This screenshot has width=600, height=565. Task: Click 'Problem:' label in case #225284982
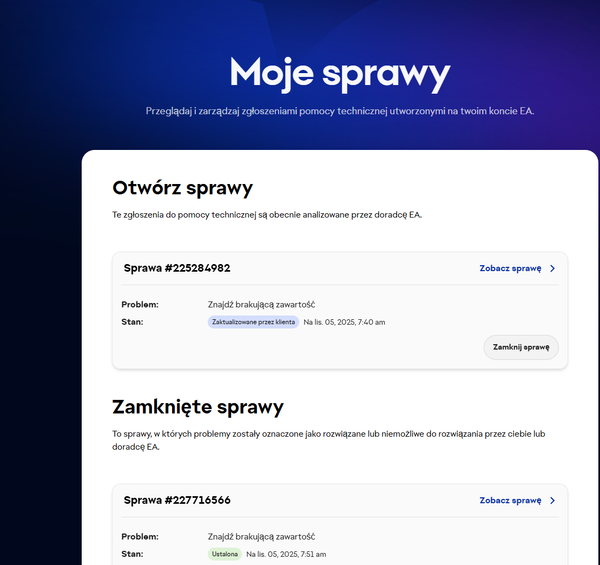click(140, 304)
